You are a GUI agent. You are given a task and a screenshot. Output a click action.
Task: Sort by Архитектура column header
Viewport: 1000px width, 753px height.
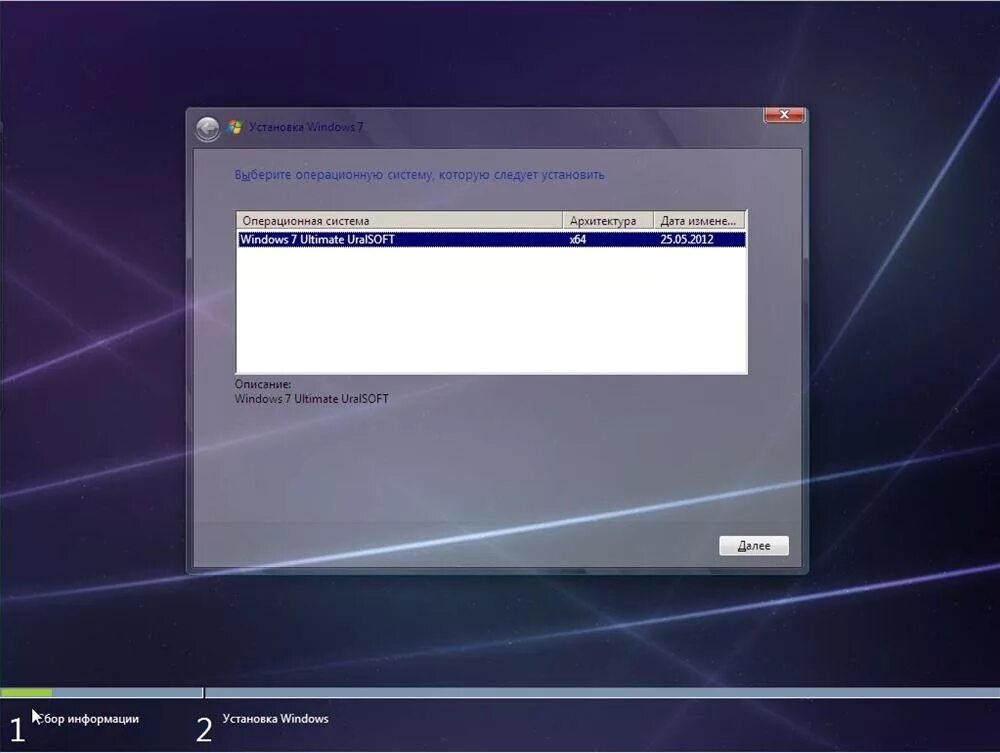pos(608,221)
